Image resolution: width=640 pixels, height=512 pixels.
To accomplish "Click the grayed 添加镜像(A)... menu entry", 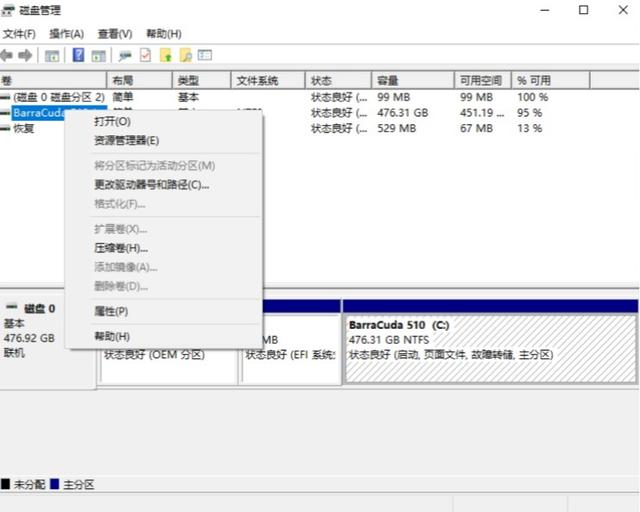I will 163,267.
